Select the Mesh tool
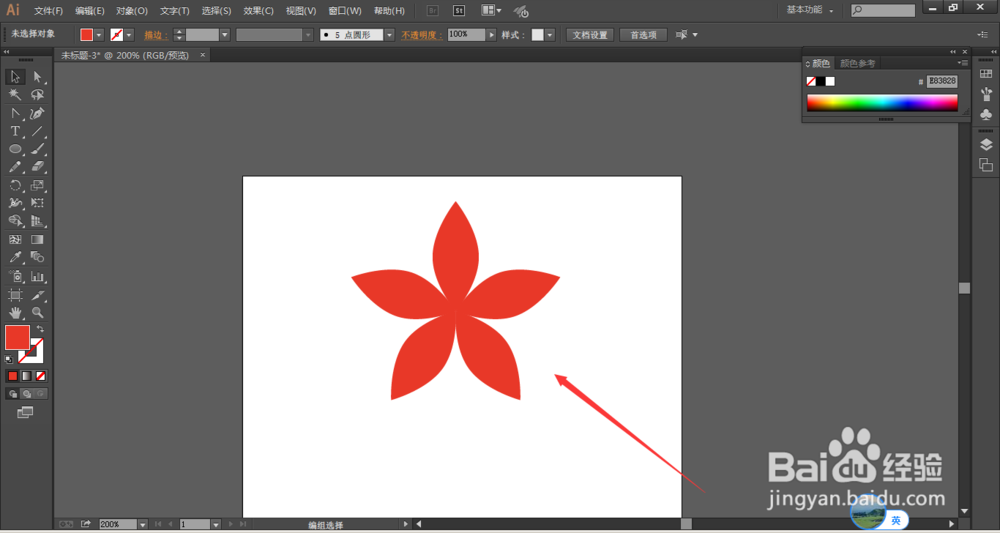Viewport: 1000px width, 533px height. (15, 240)
